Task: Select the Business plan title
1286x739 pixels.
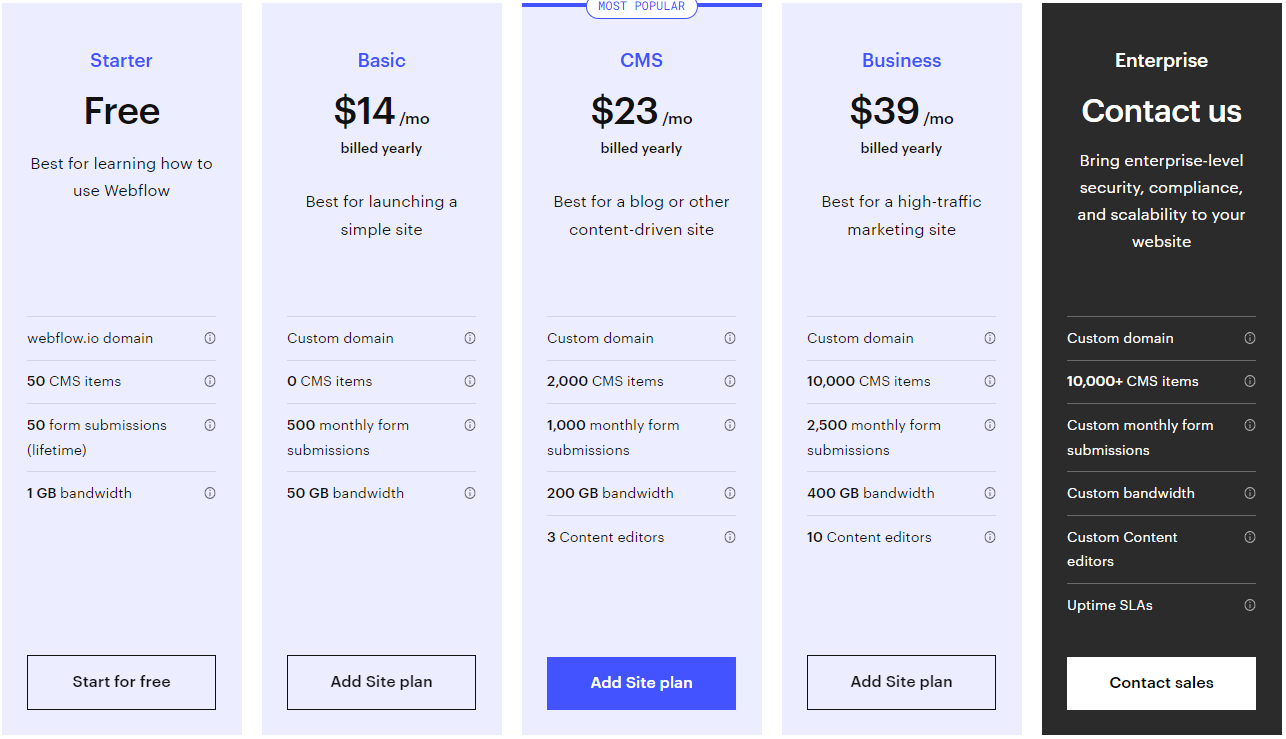Action: [901, 60]
